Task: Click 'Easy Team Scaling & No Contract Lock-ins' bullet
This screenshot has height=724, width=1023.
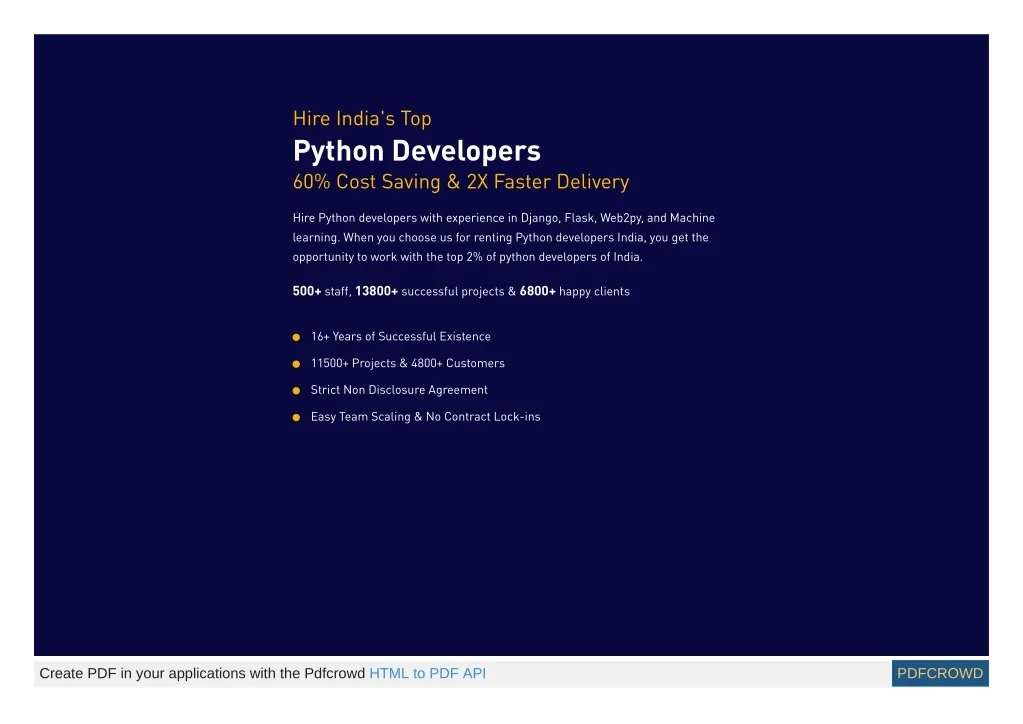Action: click(x=425, y=417)
